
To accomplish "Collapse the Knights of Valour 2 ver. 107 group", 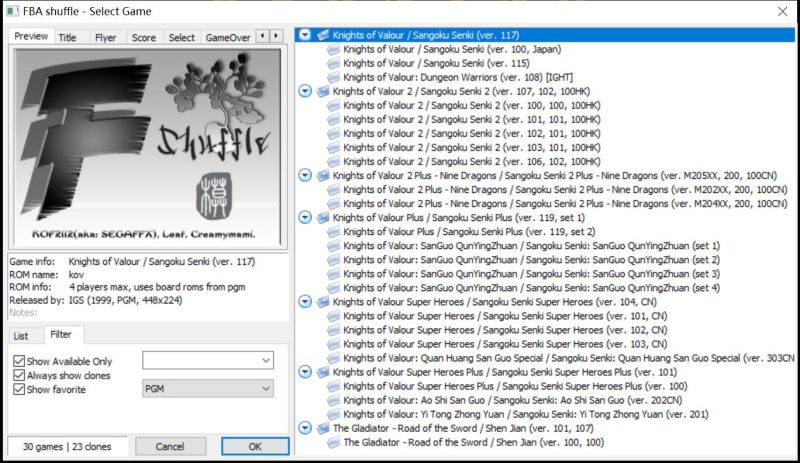I will pos(305,91).
